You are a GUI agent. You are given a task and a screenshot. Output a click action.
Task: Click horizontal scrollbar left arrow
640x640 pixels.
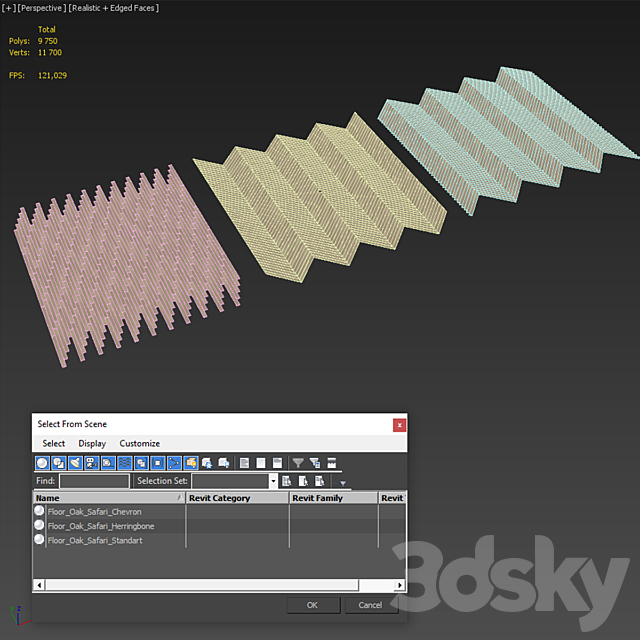click(39, 585)
